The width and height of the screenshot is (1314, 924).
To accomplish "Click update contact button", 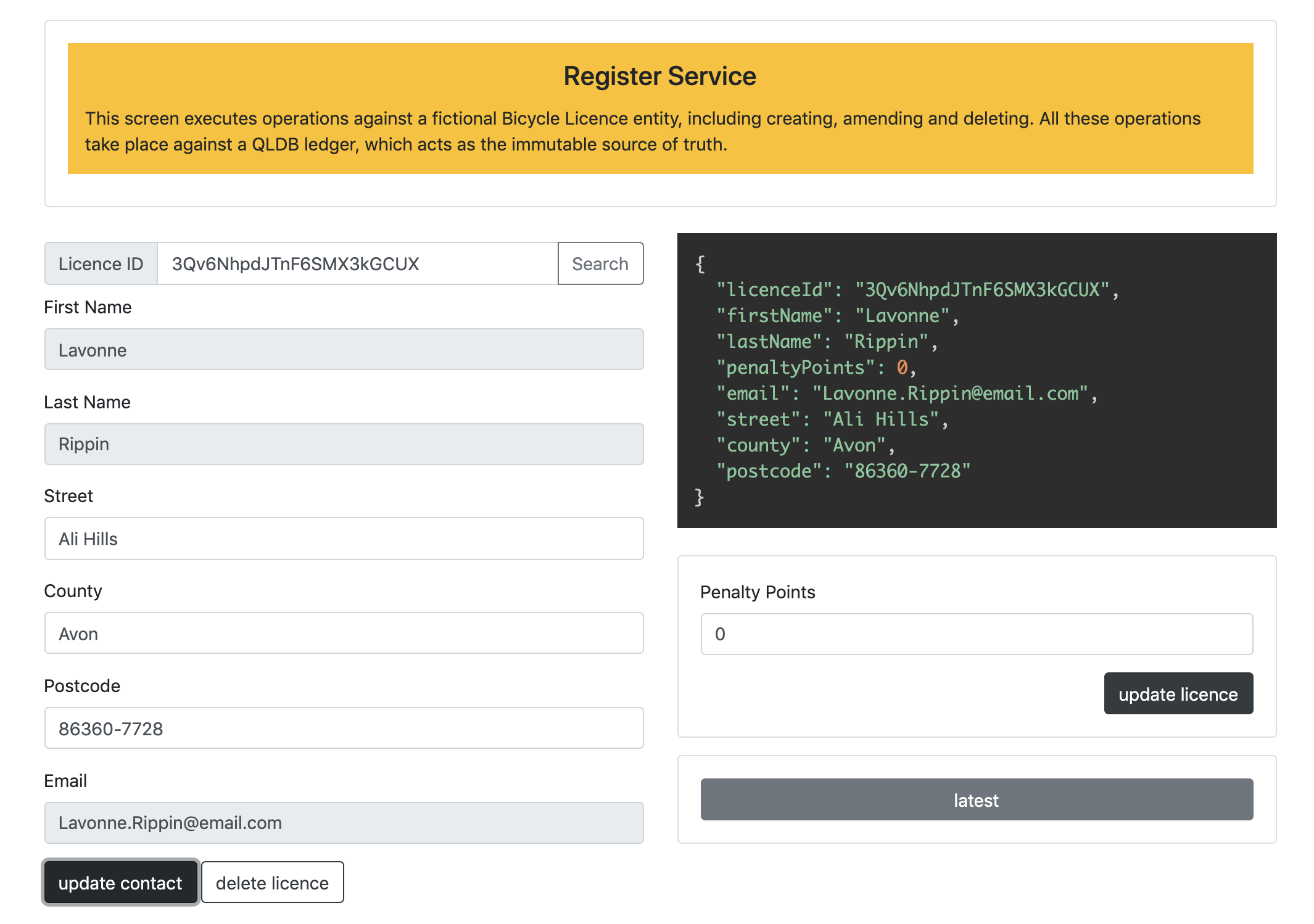I will click(120, 882).
